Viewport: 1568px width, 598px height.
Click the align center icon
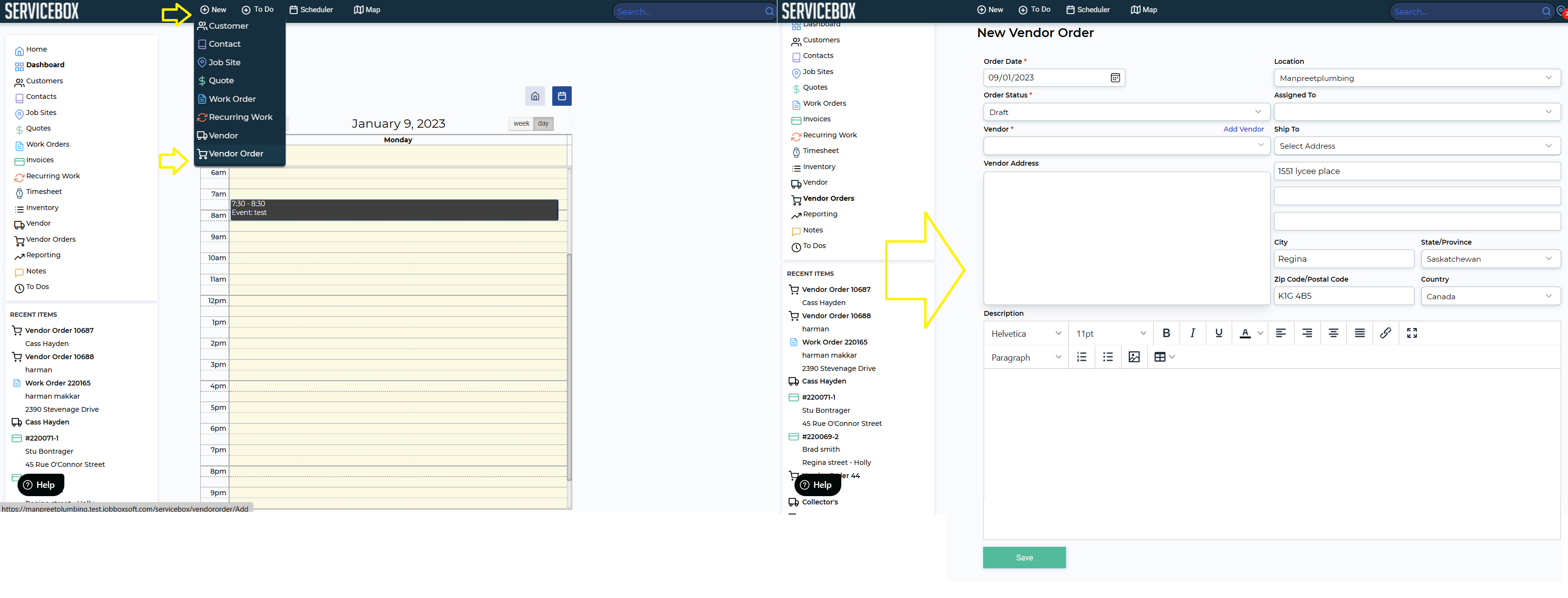[x=1333, y=333]
